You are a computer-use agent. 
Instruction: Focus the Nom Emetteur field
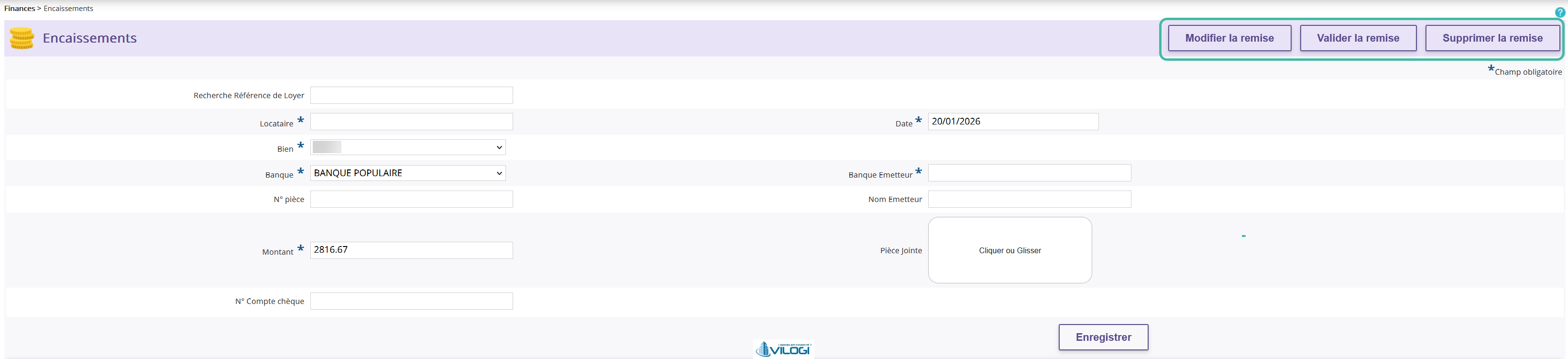1029,199
